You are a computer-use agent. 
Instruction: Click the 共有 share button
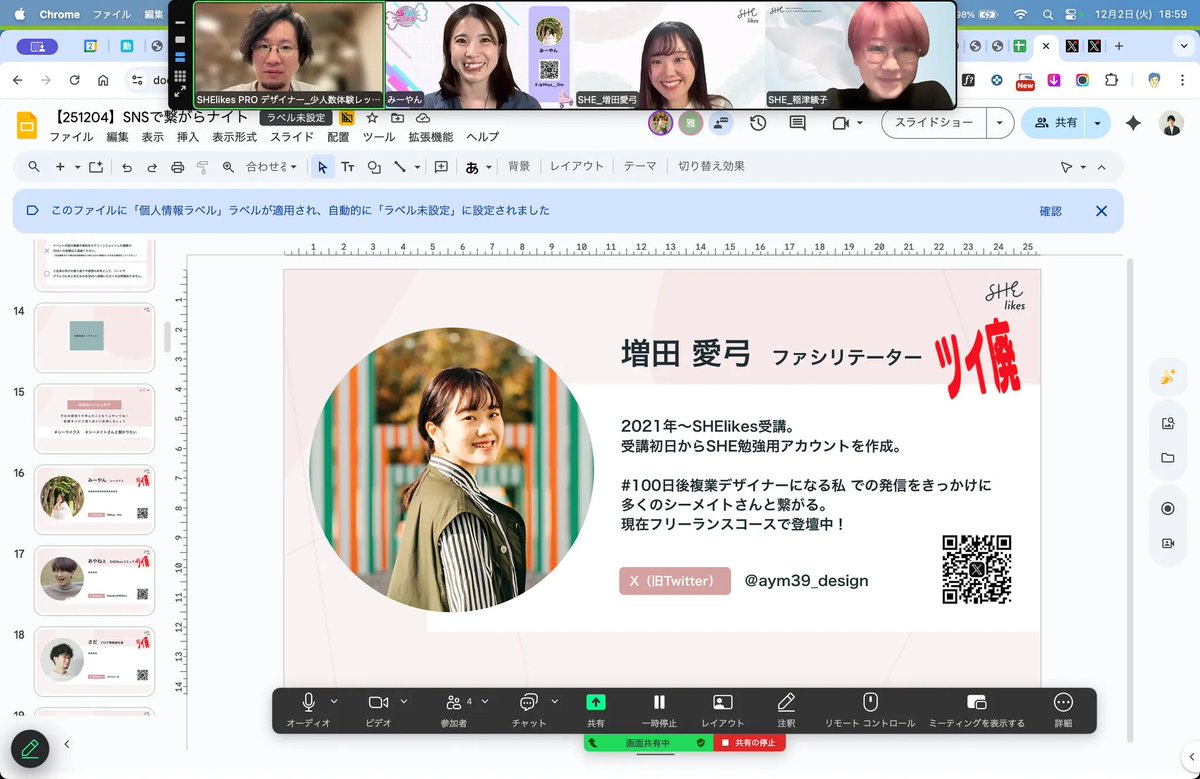coord(1055,122)
